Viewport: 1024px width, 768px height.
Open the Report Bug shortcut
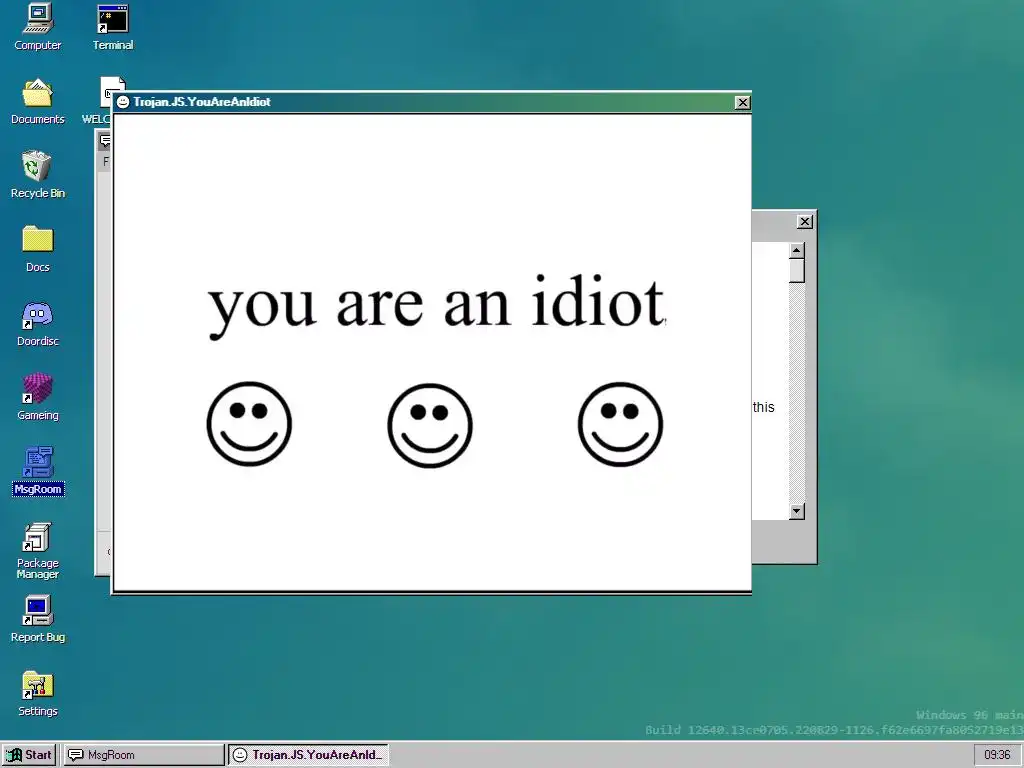[x=37, y=619]
